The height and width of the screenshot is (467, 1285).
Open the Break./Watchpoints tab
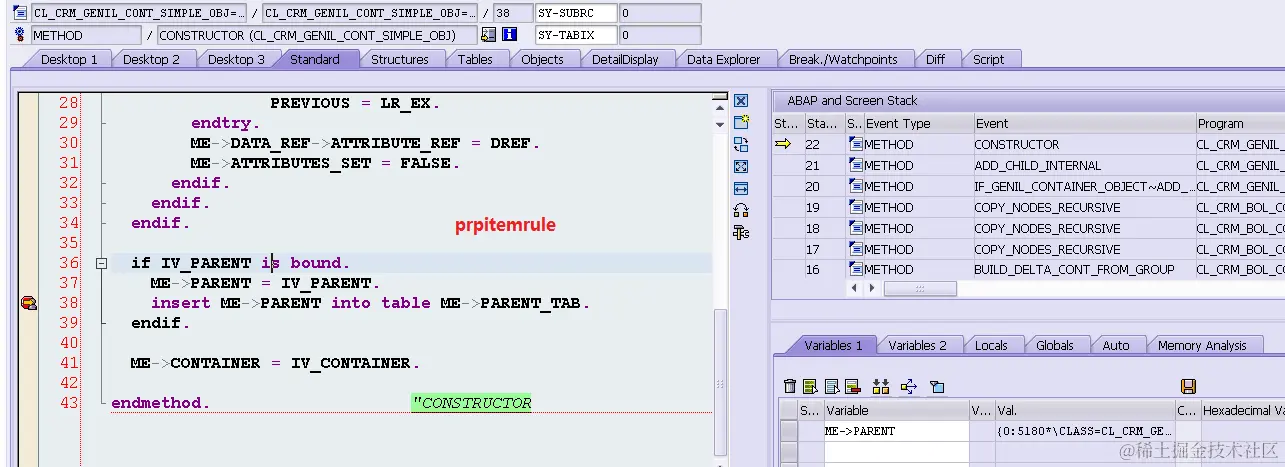coord(843,59)
